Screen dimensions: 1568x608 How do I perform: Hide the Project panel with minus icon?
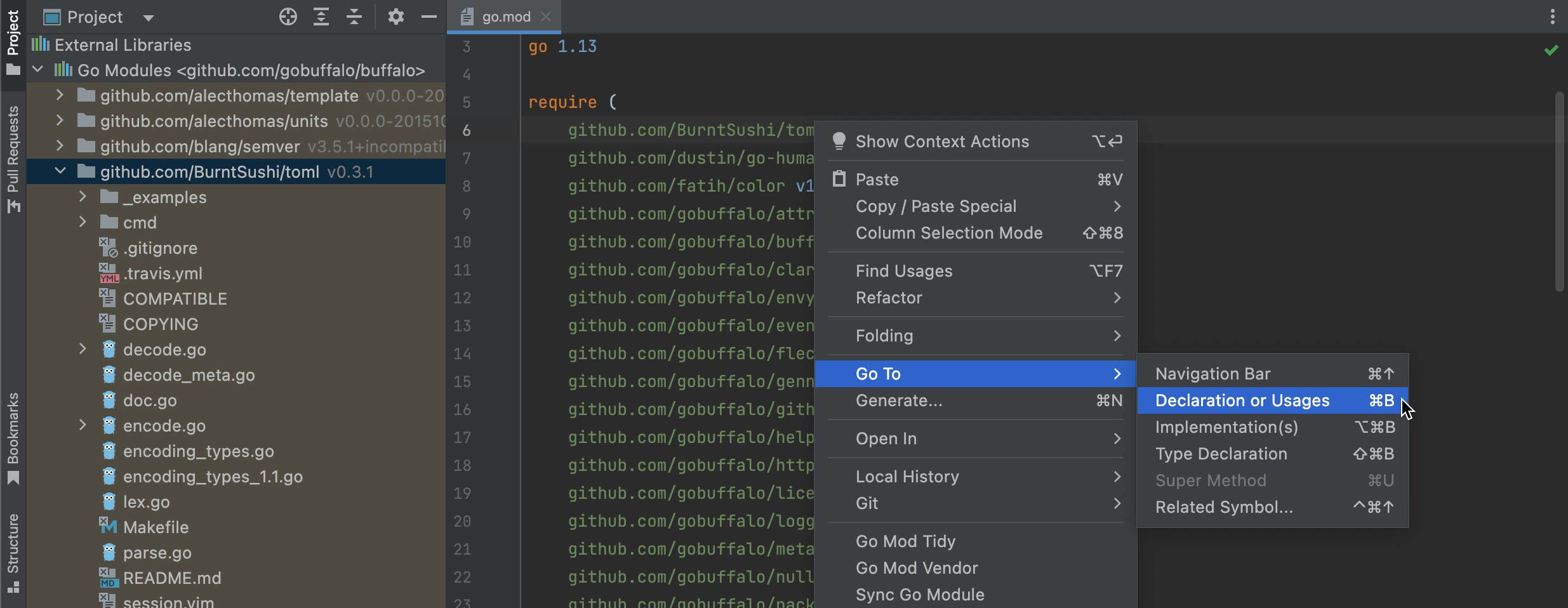pyautogui.click(x=429, y=17)
